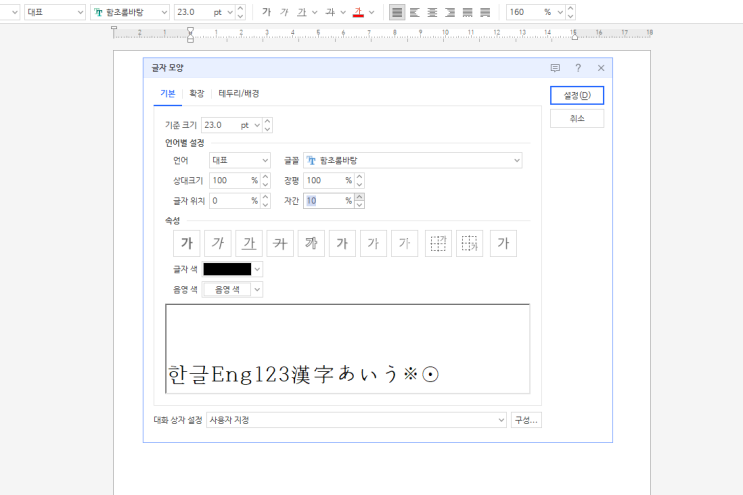Viewport: 743px width, 495px height.
Task: Click the 글자 위치 field showing 0
Action: point(230,201)
